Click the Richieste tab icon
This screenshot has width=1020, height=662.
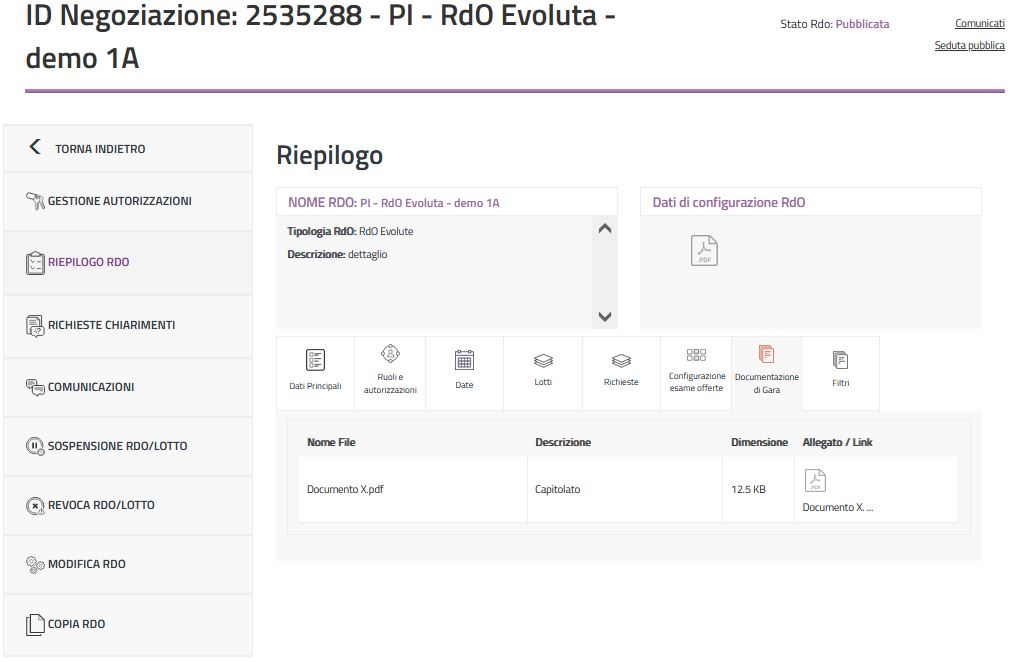(621, 361)
